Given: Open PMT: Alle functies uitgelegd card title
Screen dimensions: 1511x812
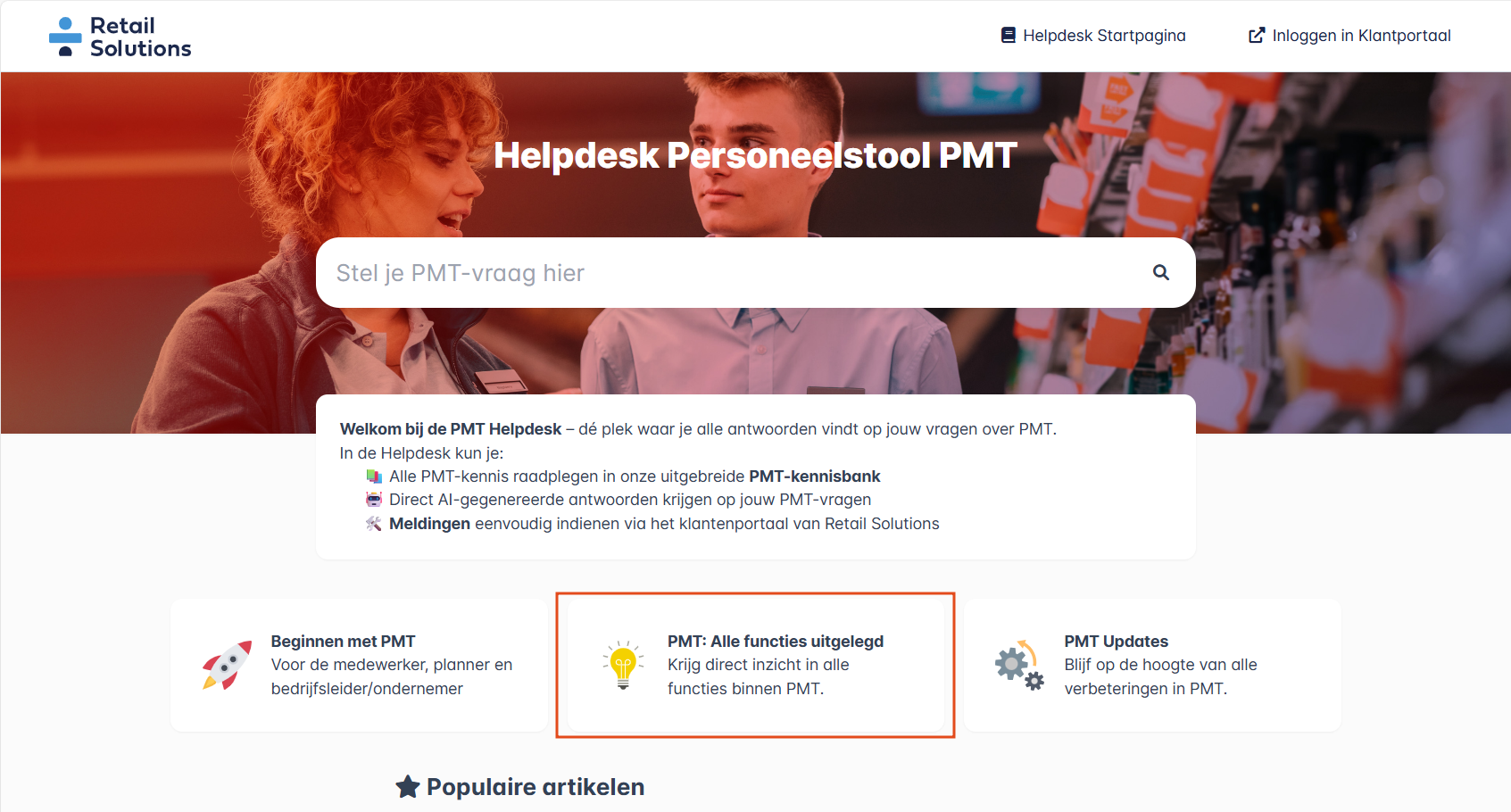Looking at the screenshot, I should point(776,642).
